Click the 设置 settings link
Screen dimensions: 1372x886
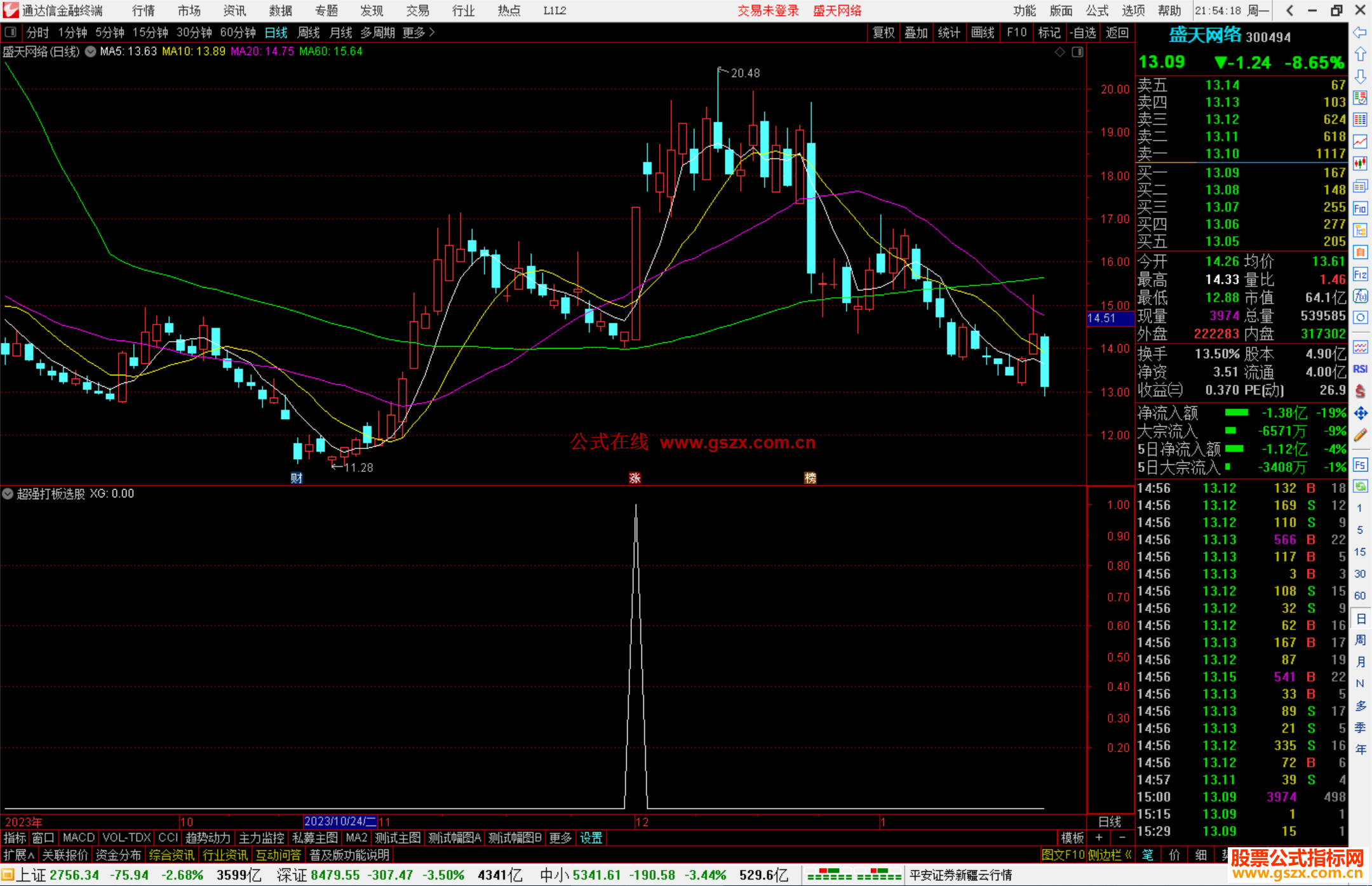coord(591,838)
